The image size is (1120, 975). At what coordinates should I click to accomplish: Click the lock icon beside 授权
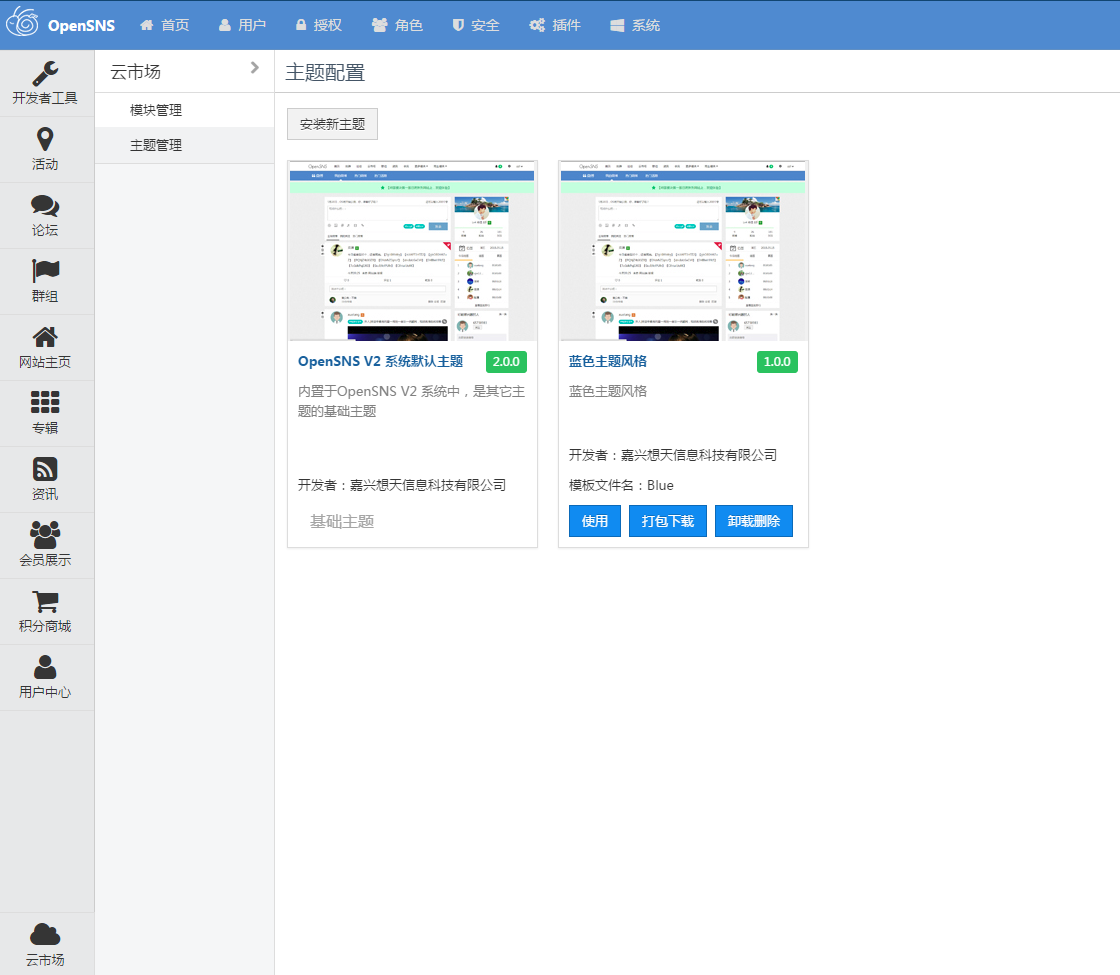click(x=301, y=25)
